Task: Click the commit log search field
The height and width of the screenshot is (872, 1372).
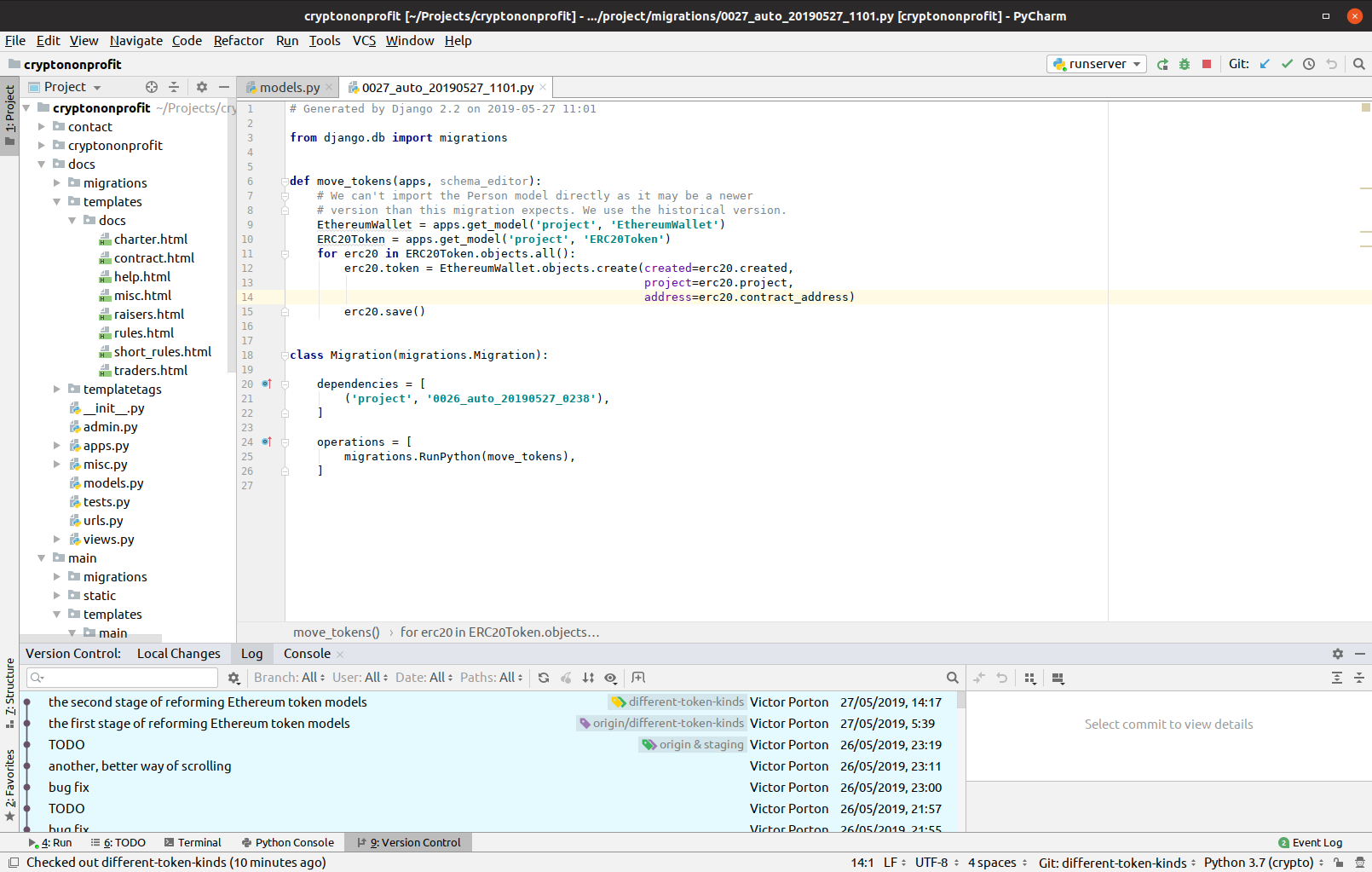Action: click(x=128, y=678)
